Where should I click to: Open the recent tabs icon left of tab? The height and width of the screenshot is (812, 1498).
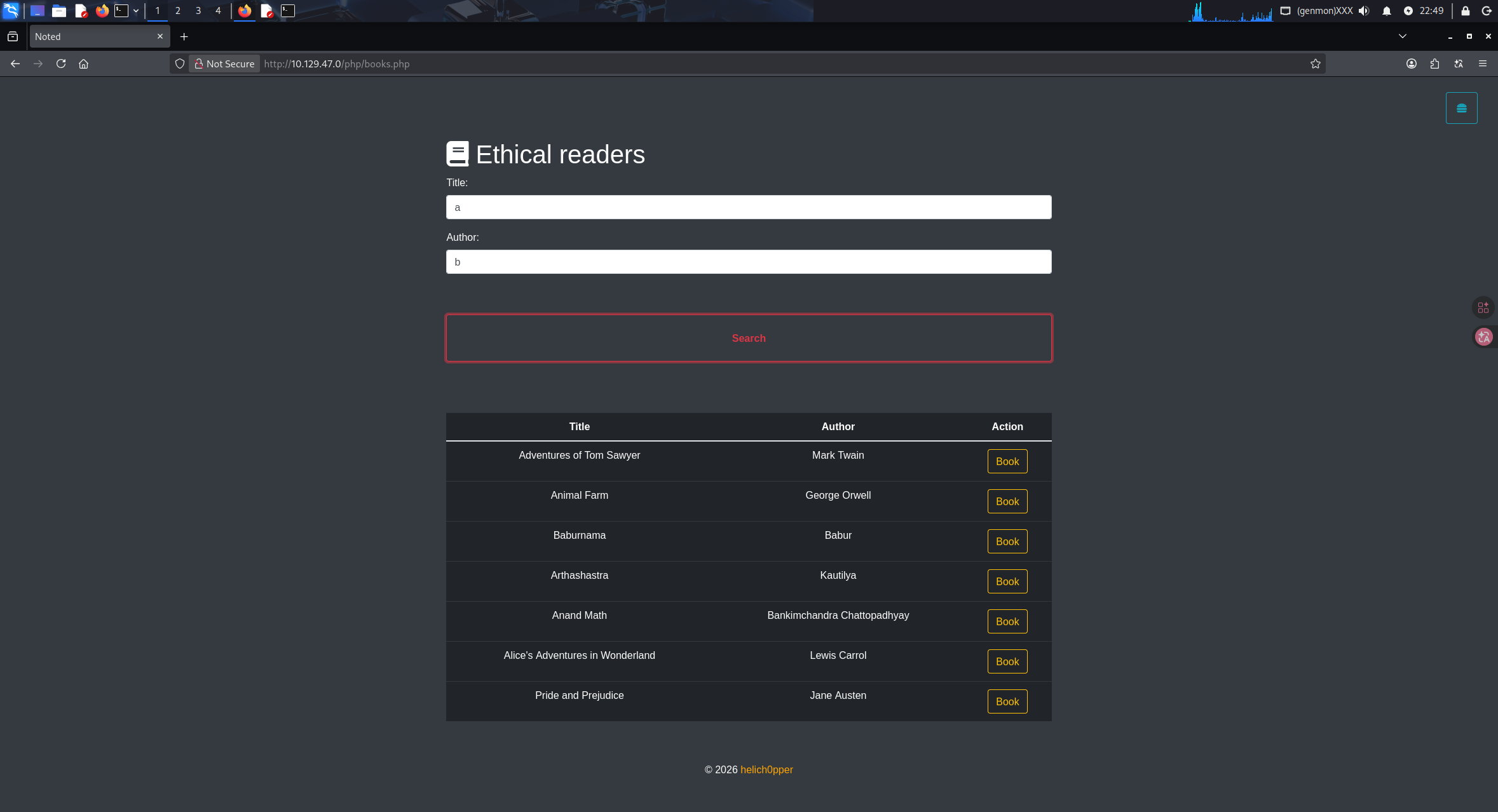(13, 37)
